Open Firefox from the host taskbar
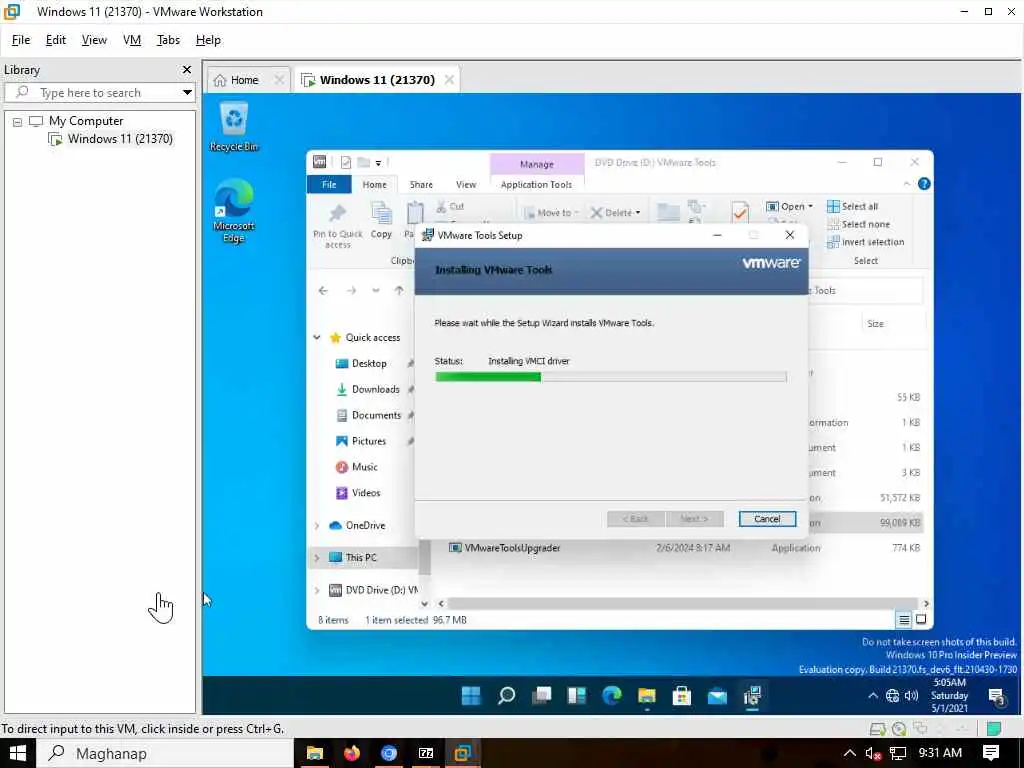This screenshot has height=768, width=1024. (351, 754)
